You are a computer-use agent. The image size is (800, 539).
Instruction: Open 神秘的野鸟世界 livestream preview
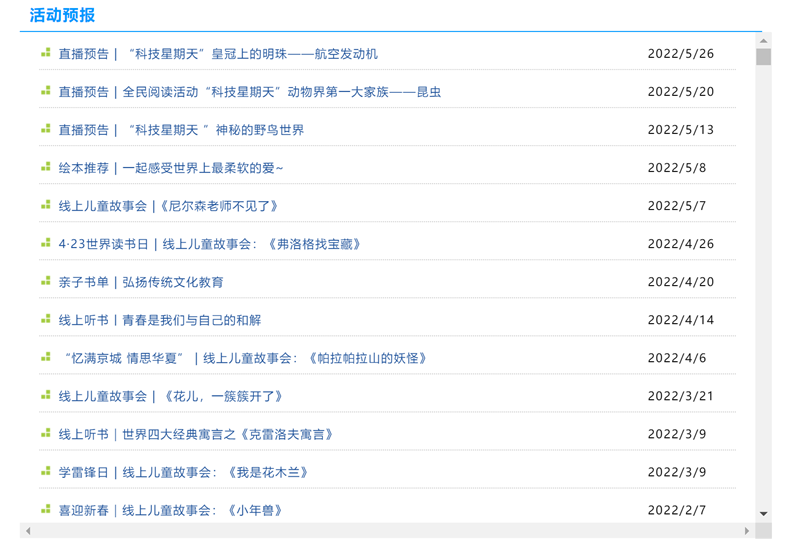point(181,130)
